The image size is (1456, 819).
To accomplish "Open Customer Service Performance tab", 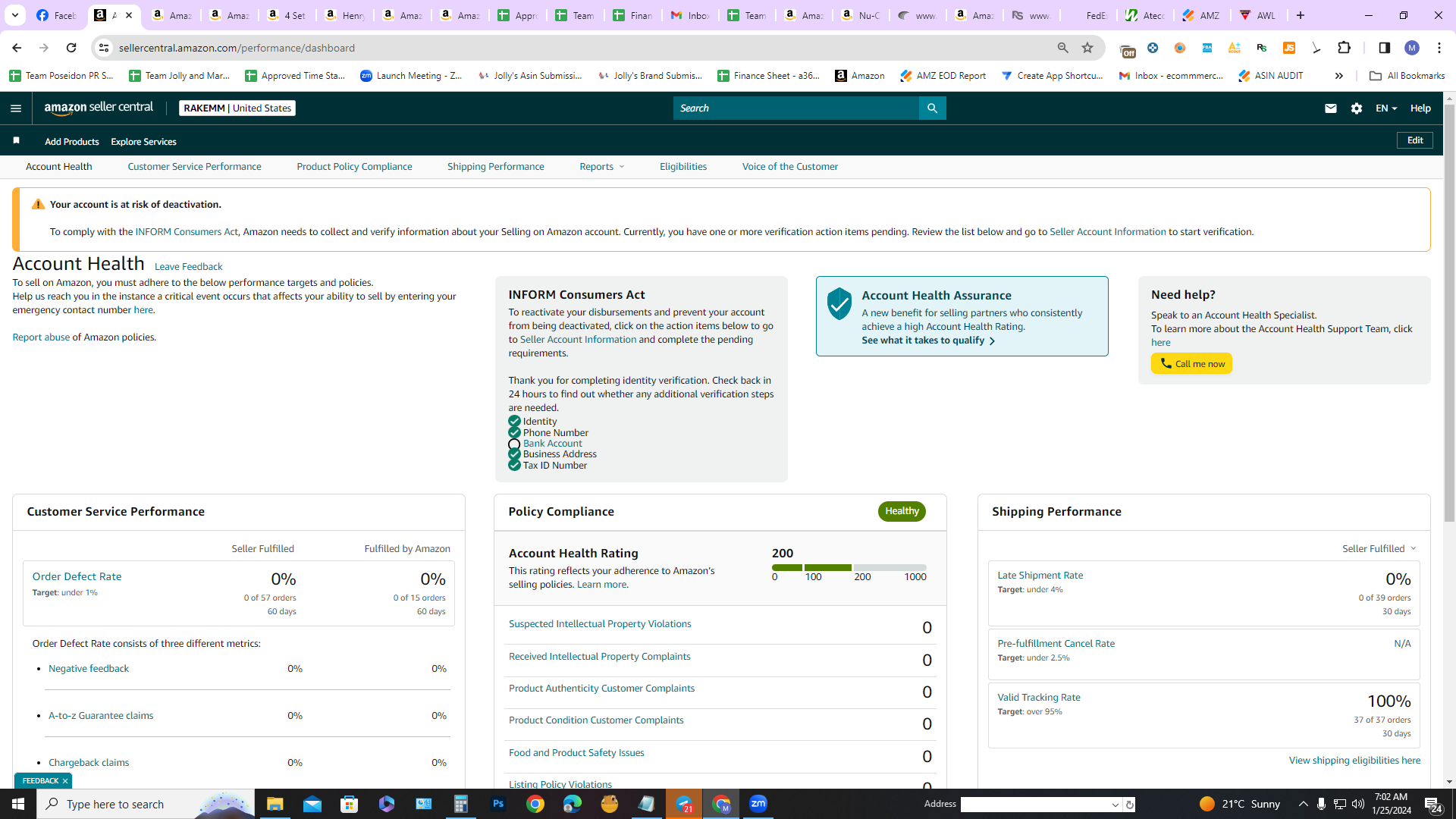I will [x=194, y=167].
